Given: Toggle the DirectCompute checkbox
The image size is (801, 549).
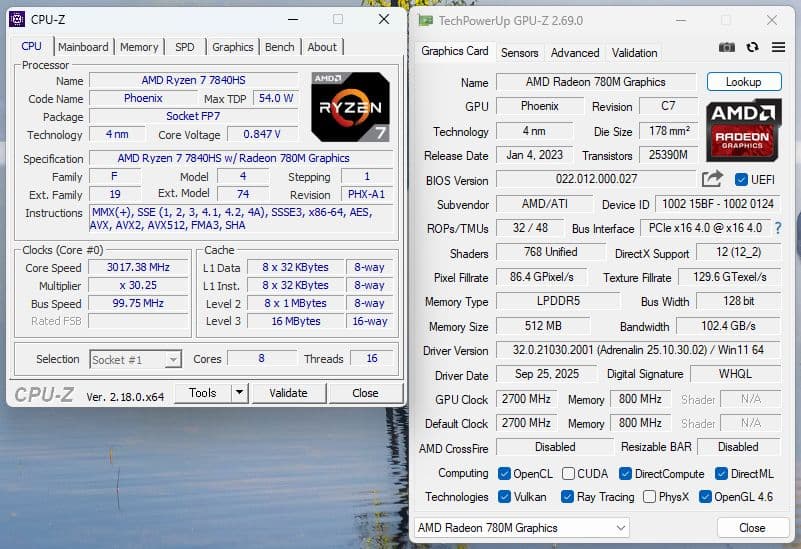Looking at the screenshot, I should pos(625,474).
